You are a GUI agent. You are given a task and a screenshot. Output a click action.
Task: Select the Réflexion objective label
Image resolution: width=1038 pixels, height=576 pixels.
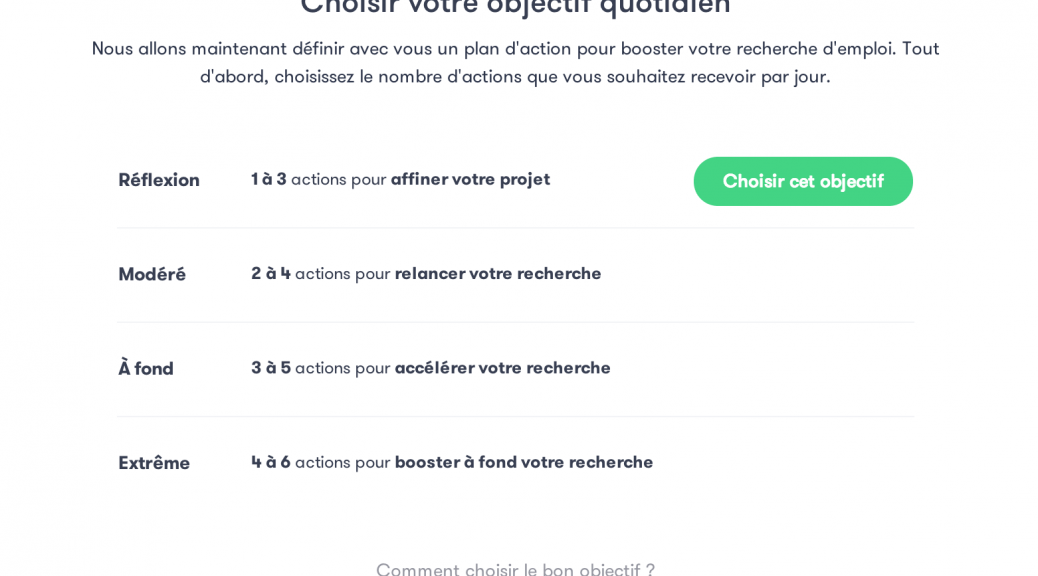[159, 180]
